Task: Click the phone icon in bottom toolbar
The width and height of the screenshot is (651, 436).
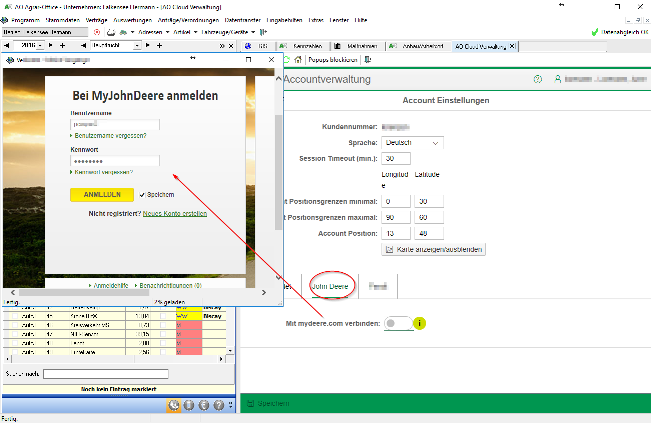Action: pos(174,405)
